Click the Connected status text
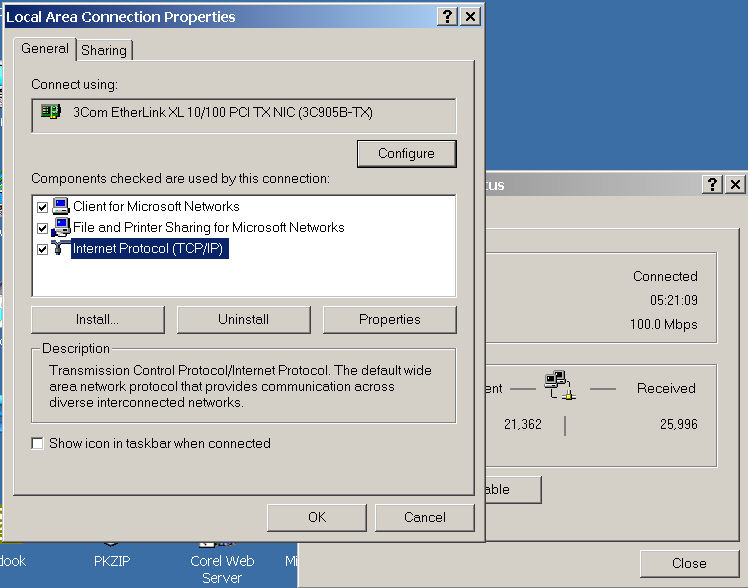 (x=665, y=276)
